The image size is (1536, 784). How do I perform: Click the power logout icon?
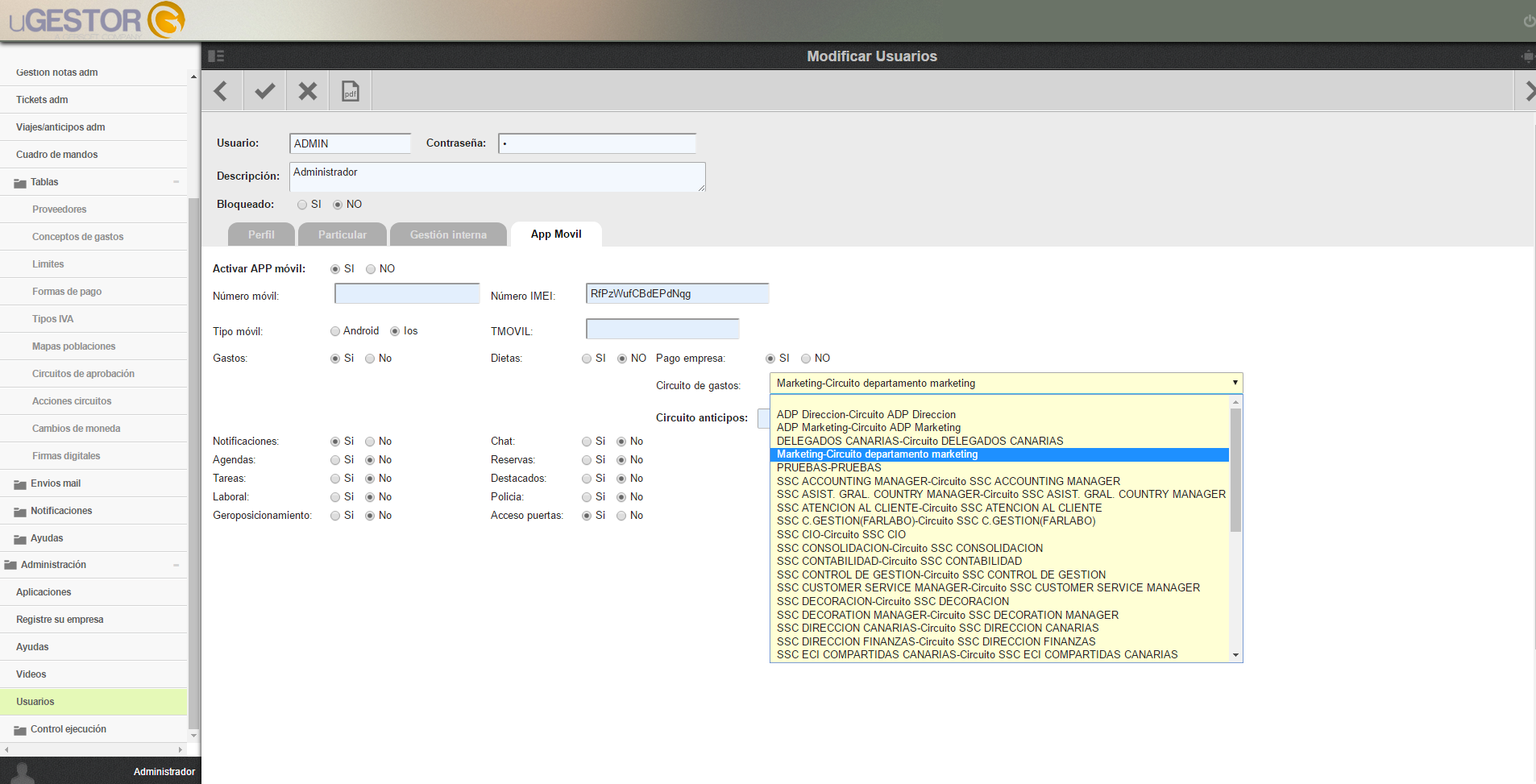(x=1529, y=21)
